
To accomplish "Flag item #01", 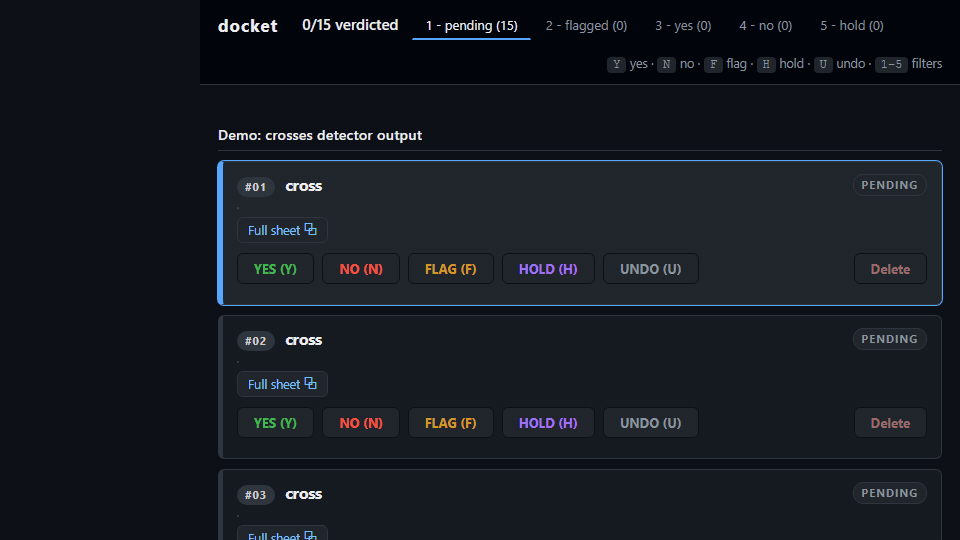I will (x=451, y=269).
